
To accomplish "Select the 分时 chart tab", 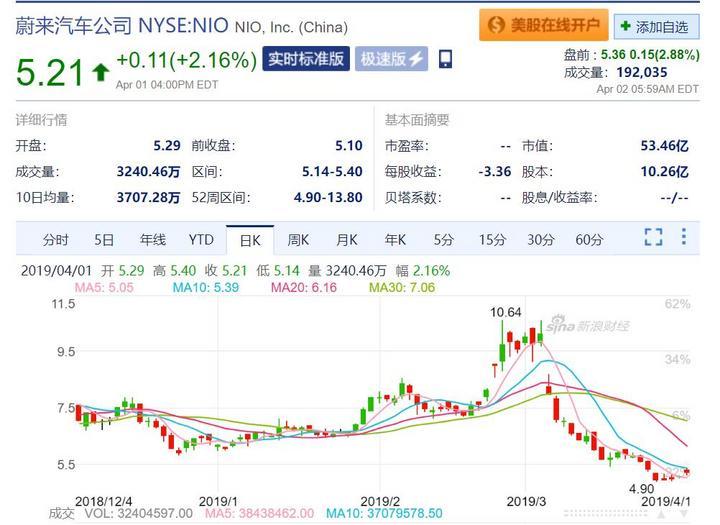I will (56, 240).
